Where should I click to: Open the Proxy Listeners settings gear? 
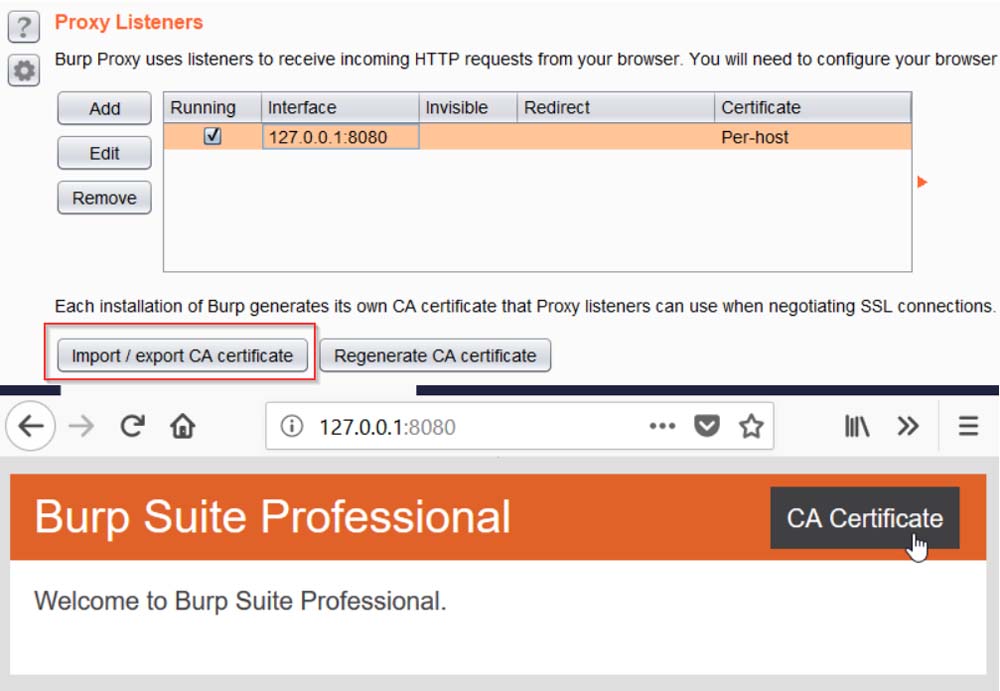[24, 70]
